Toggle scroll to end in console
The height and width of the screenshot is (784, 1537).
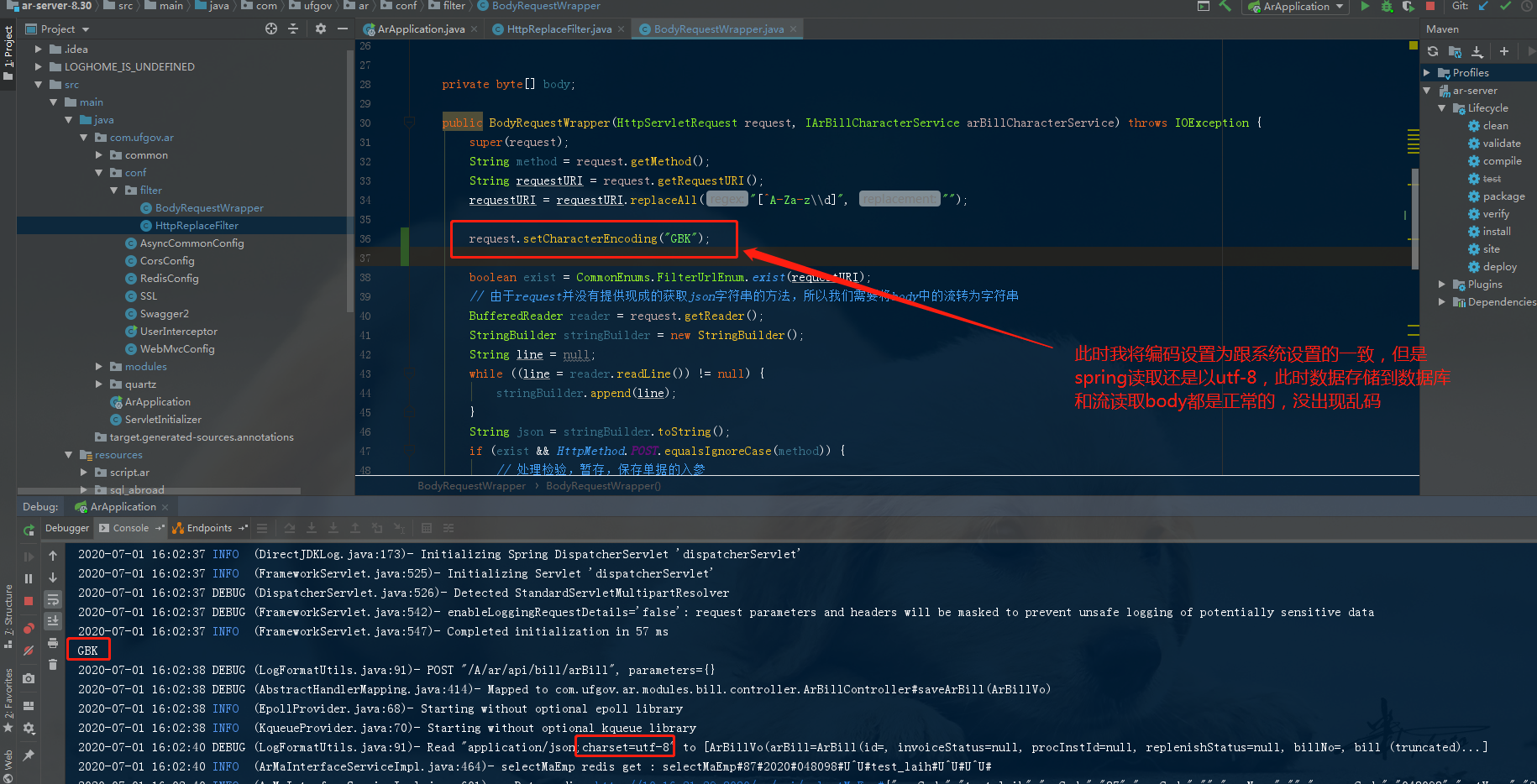click(53, 621)
